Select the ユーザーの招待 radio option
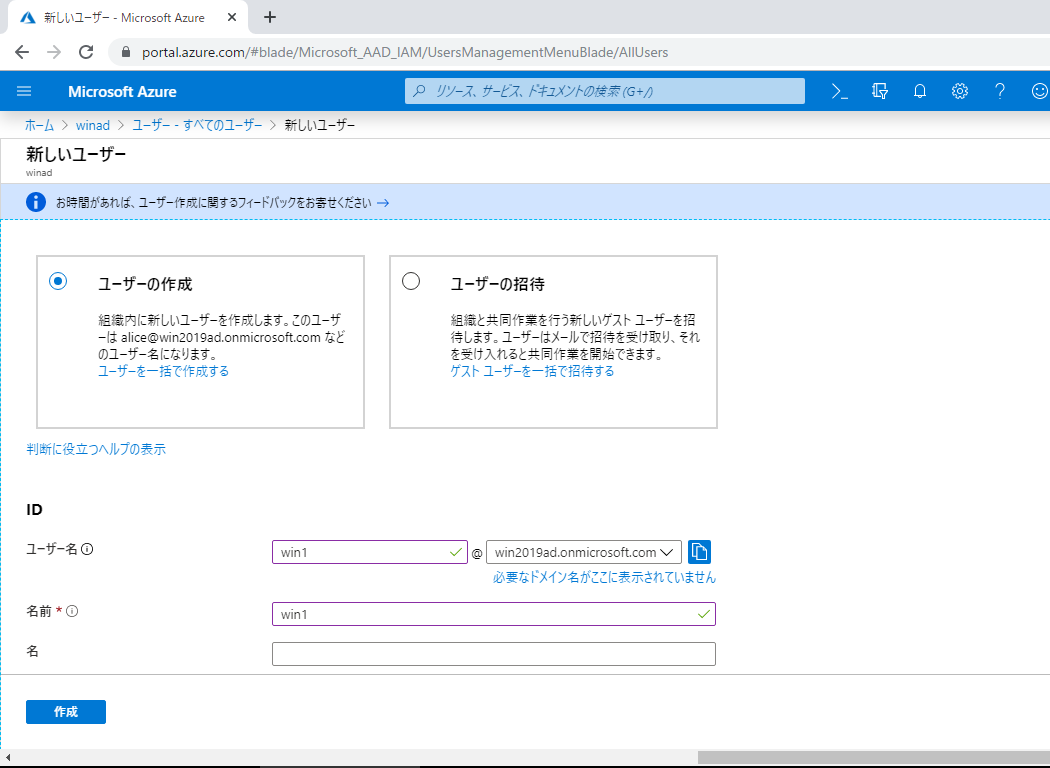Viewport: 1050px width, 768px height. point(411,281)
